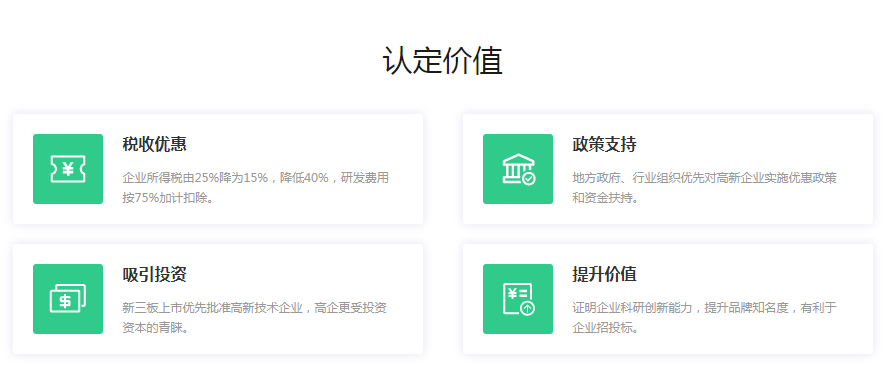Select the 提升价值 card title

click(x=604, y=274)
